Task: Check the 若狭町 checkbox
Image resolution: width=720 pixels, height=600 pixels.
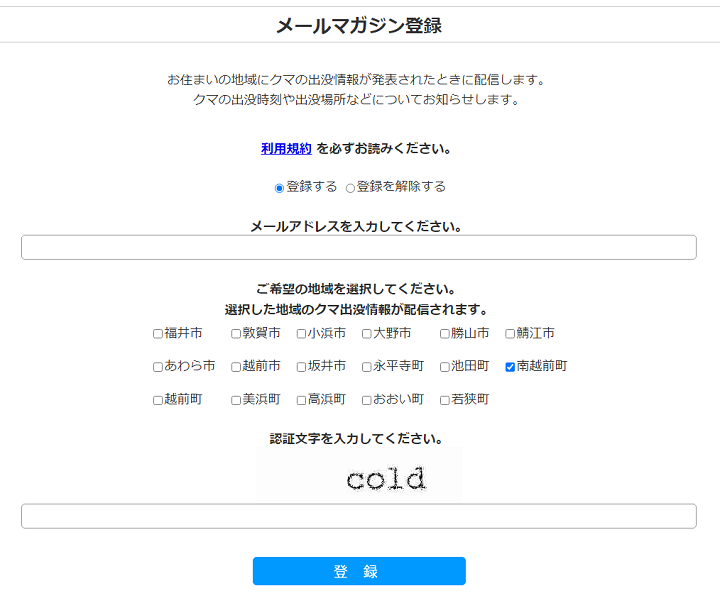Action: [x=445, y=400]
